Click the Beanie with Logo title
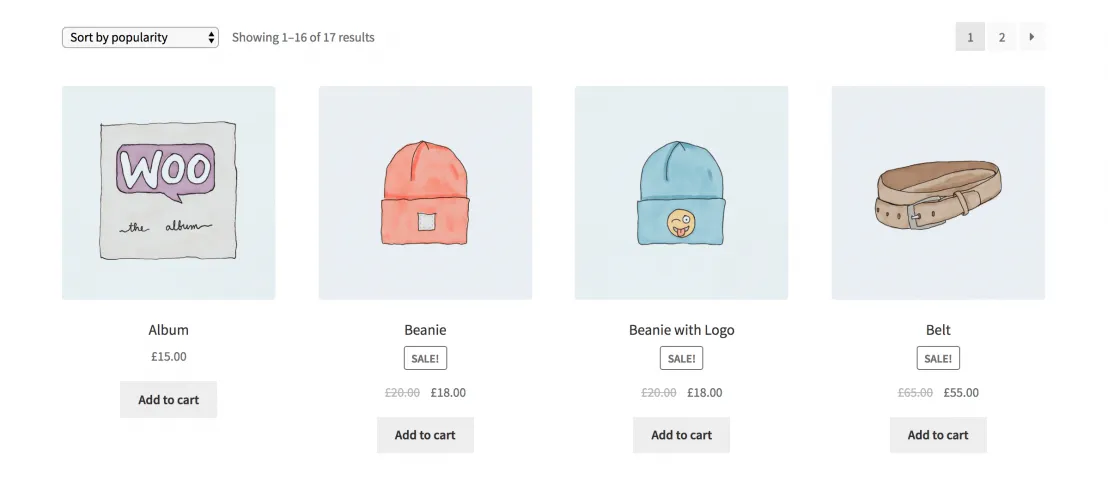 [x=681, y=330]
